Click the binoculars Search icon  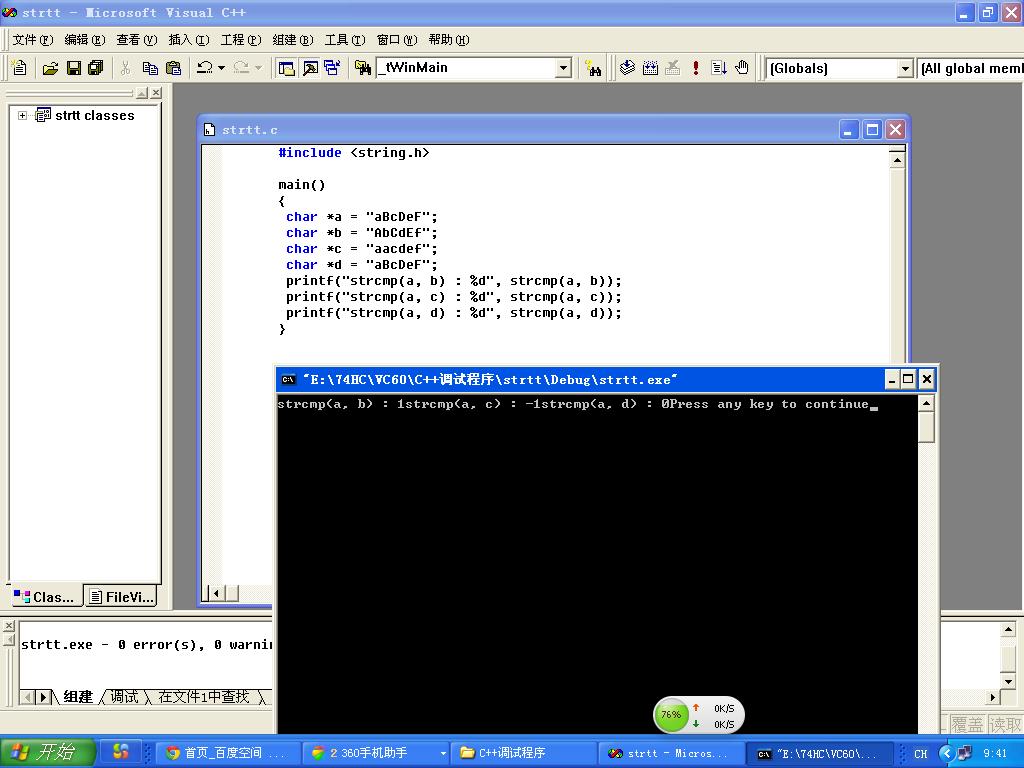coord(593,67)
